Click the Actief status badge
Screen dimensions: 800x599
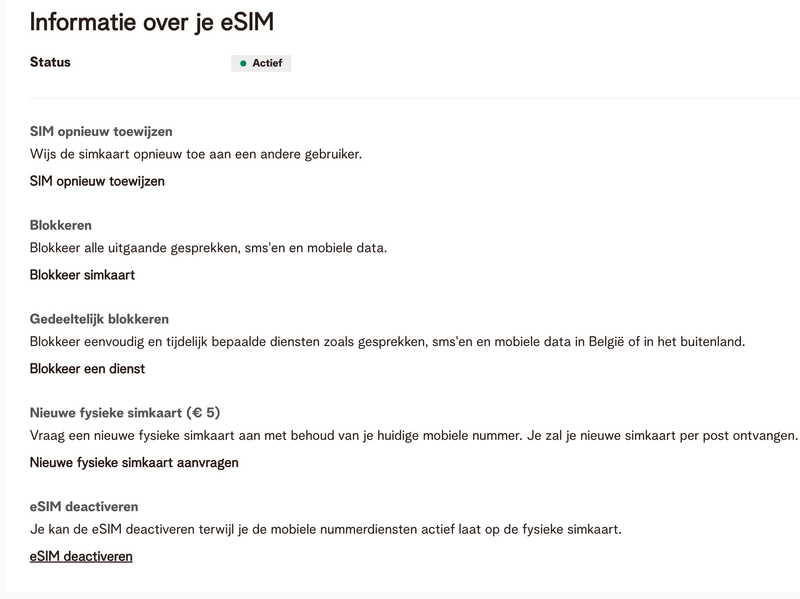[261, 63]
